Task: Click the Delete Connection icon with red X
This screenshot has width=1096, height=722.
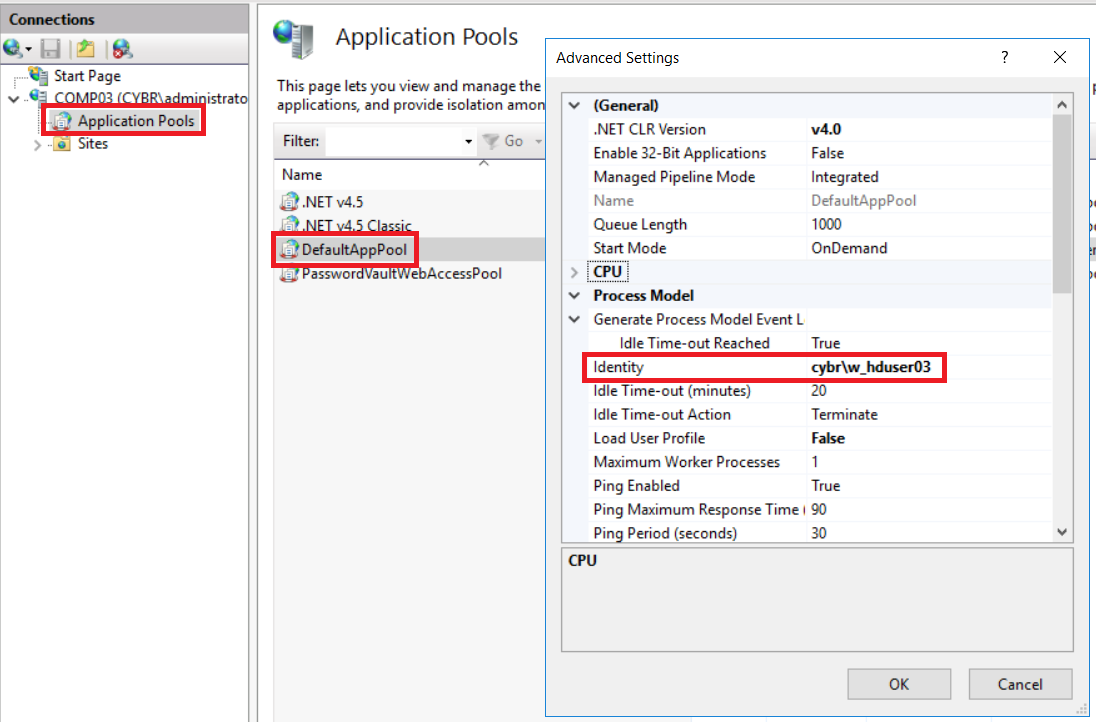Action: [122, 48]
